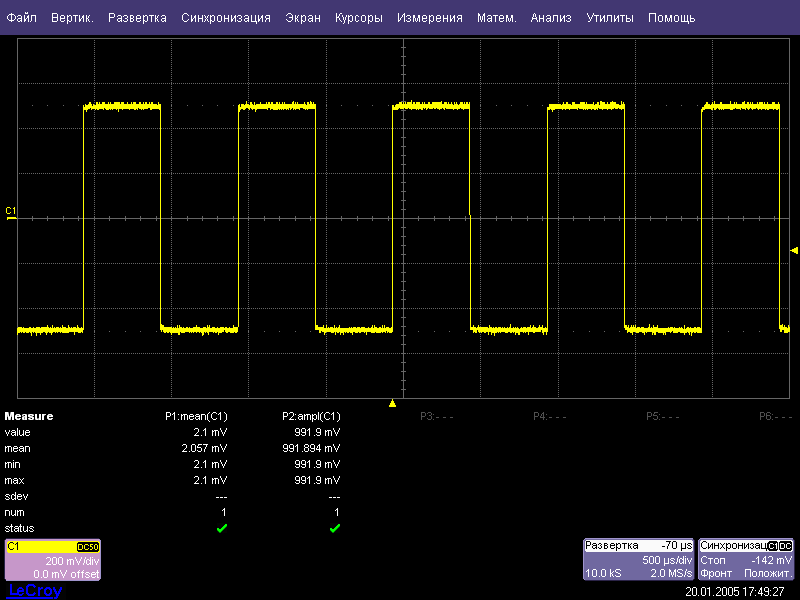Click the LeCroy logo
Screen dimensions: 800x600
pyautogui.click(x=34, y=591)
